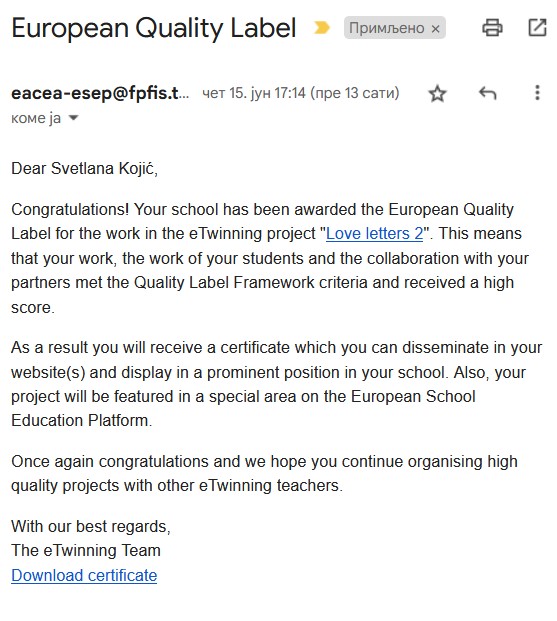
Task: Open the email in a new window
Action: (537, 28)
